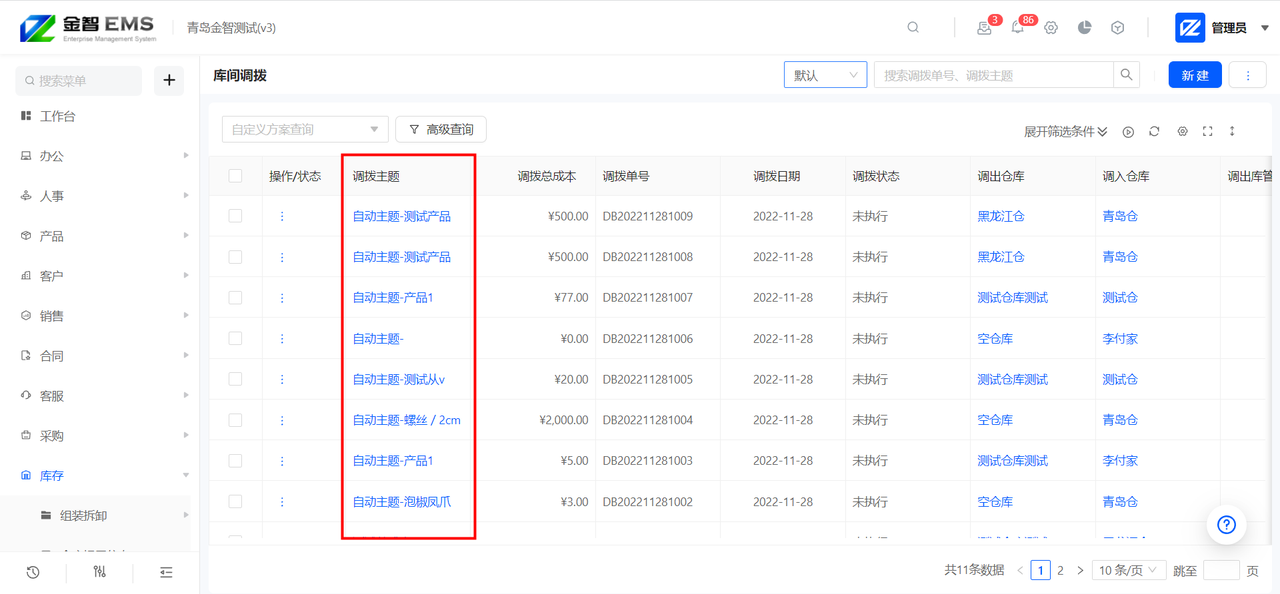Click the 金智 EMS logo
Screen dimensions: 1280x594
pyautogui.click(x=88, y=28)
